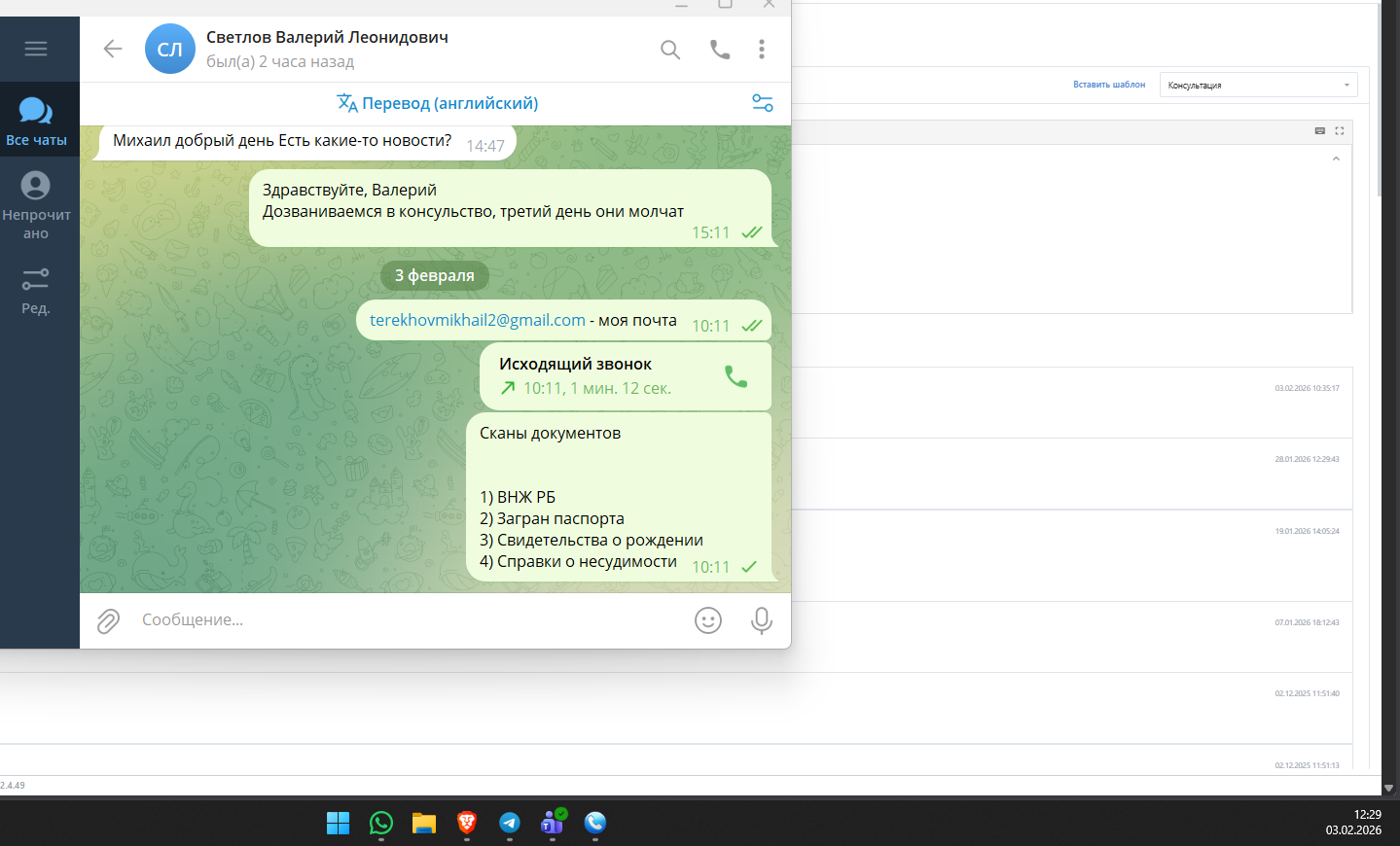This screenshot has width=1400, height=846.
Task: Open the blue phone app in taskbar
Action: click(595, 824)
